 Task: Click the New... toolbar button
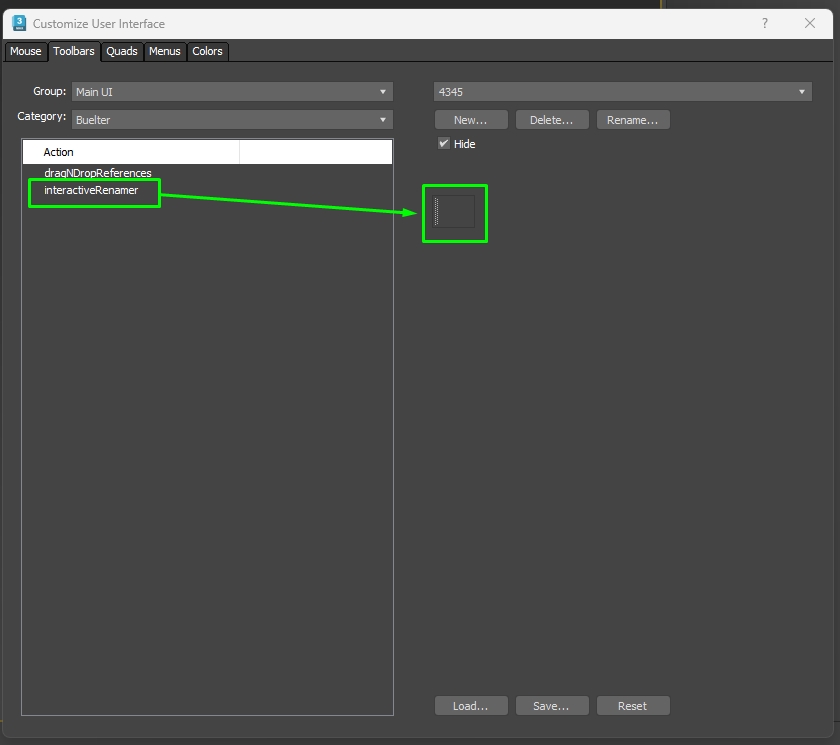[x=471, y=120]
